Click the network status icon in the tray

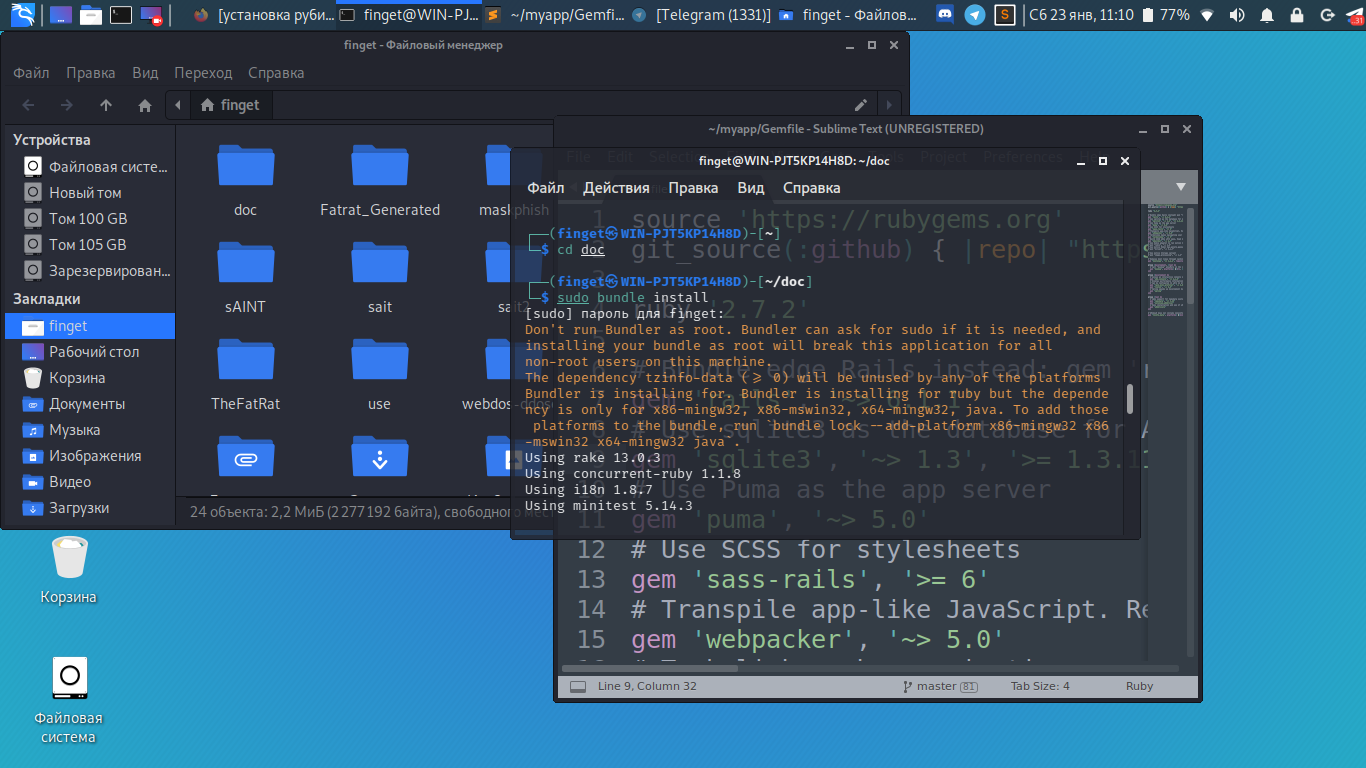[x=1208, y=15]
